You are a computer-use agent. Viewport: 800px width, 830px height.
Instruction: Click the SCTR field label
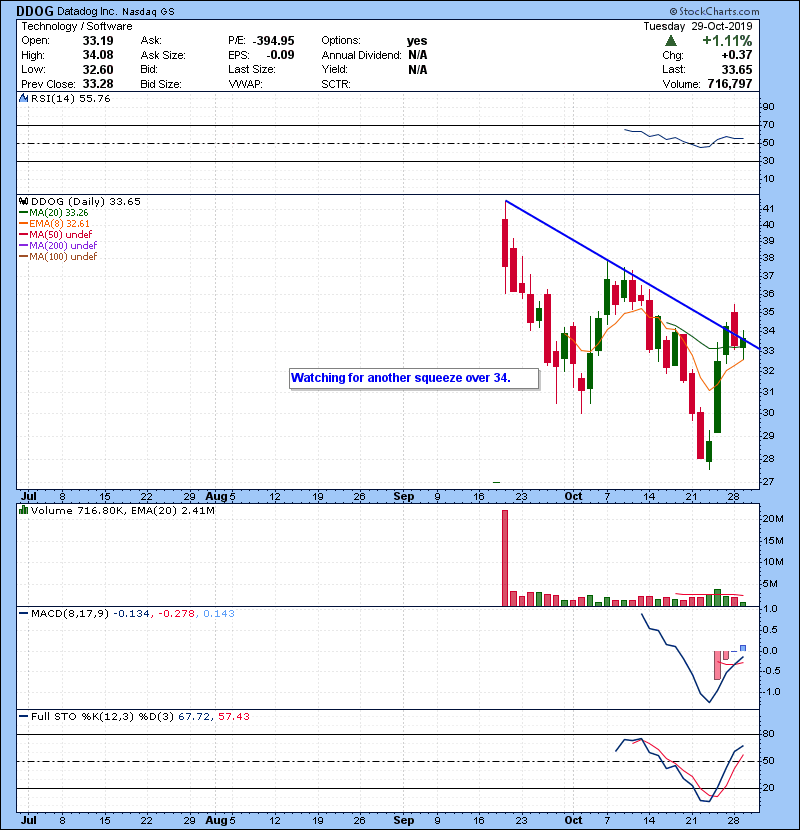[x=336, y=84]
